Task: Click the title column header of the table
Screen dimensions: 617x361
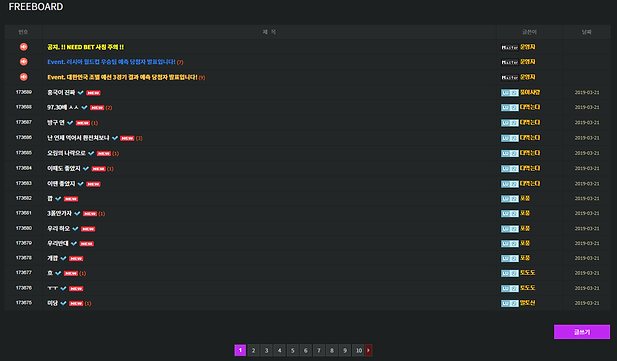Action: [269, 32]
